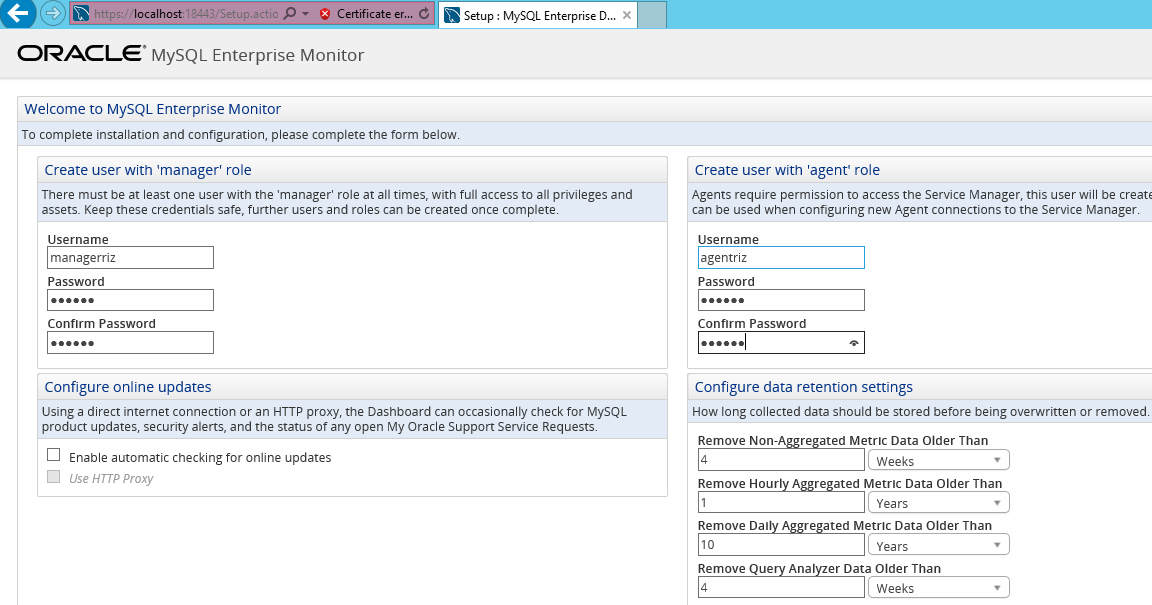Click the manager Confirm Password field
Image resolution: width=1152 pixels, height=605 pixels.
[131, 343]
